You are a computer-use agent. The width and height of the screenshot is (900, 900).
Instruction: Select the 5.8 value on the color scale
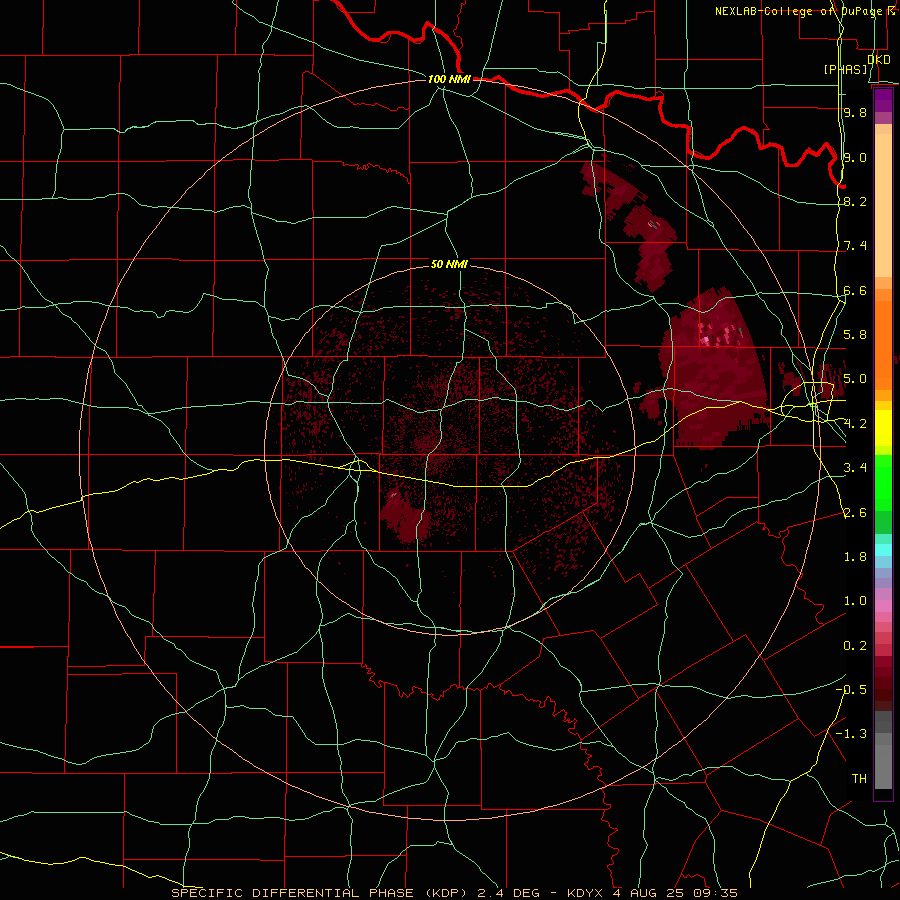point(855,335)
